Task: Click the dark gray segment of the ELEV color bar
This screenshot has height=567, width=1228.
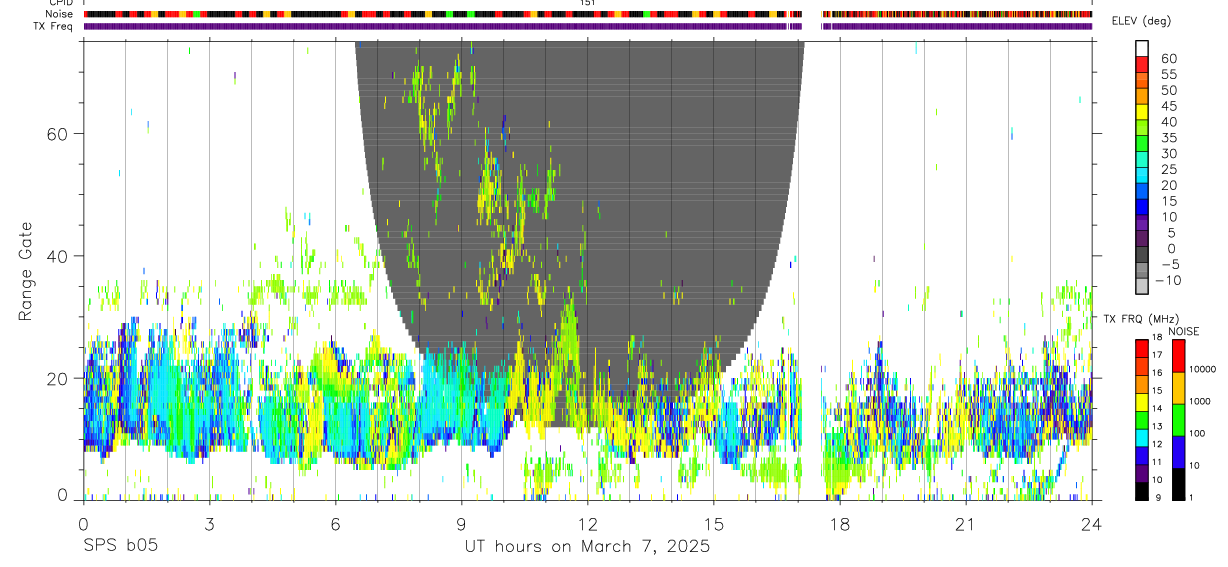Action: (x=1142, y=254)
